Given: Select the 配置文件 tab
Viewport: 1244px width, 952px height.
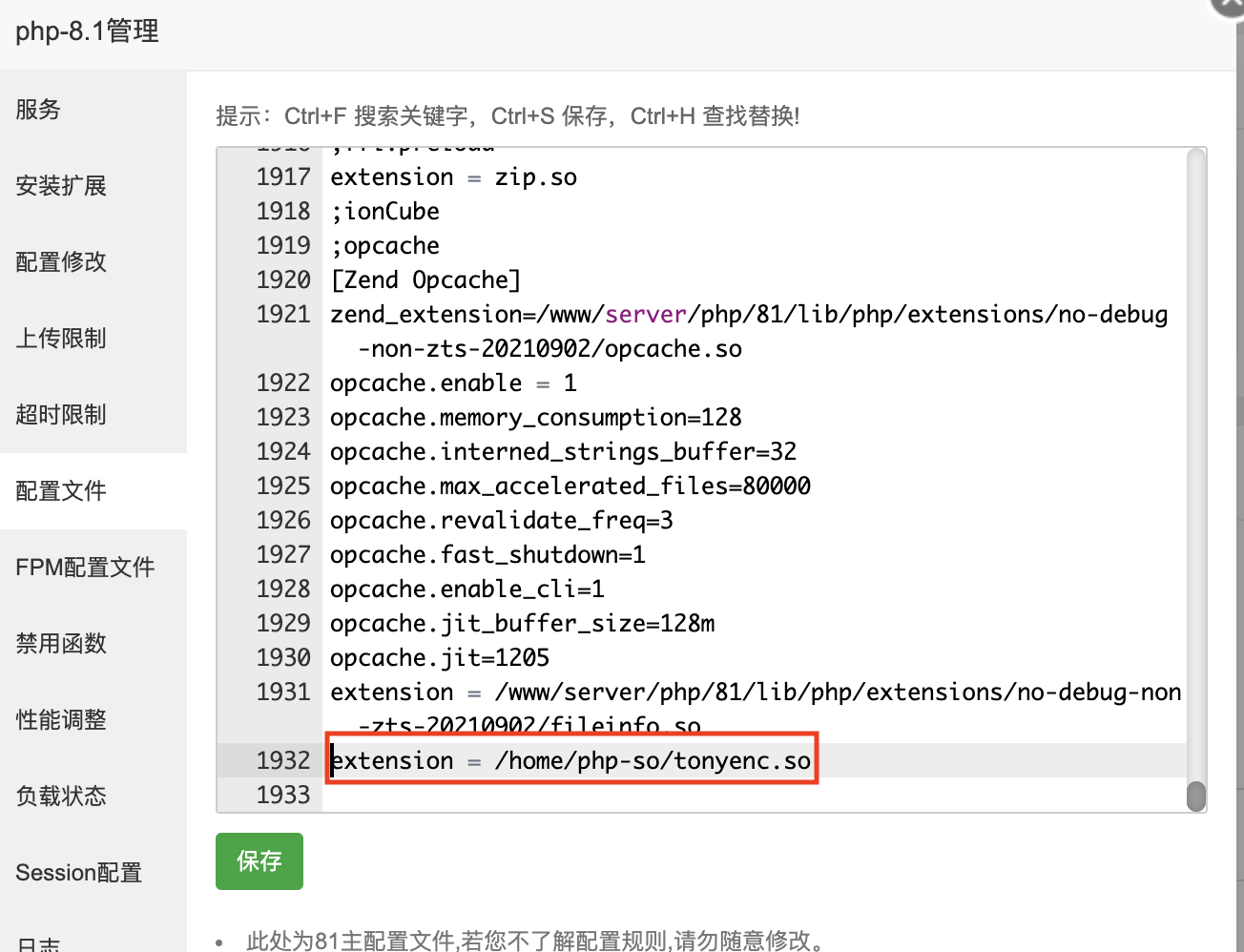Looking at the screenshot, I should 61,491.
